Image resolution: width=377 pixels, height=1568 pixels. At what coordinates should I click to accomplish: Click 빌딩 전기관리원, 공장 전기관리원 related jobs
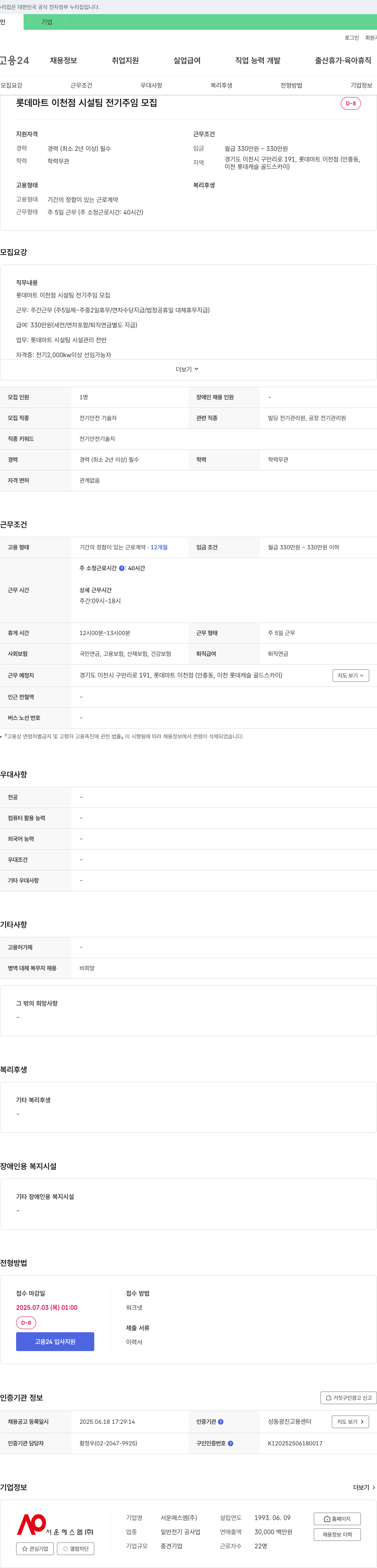[306, 418]
